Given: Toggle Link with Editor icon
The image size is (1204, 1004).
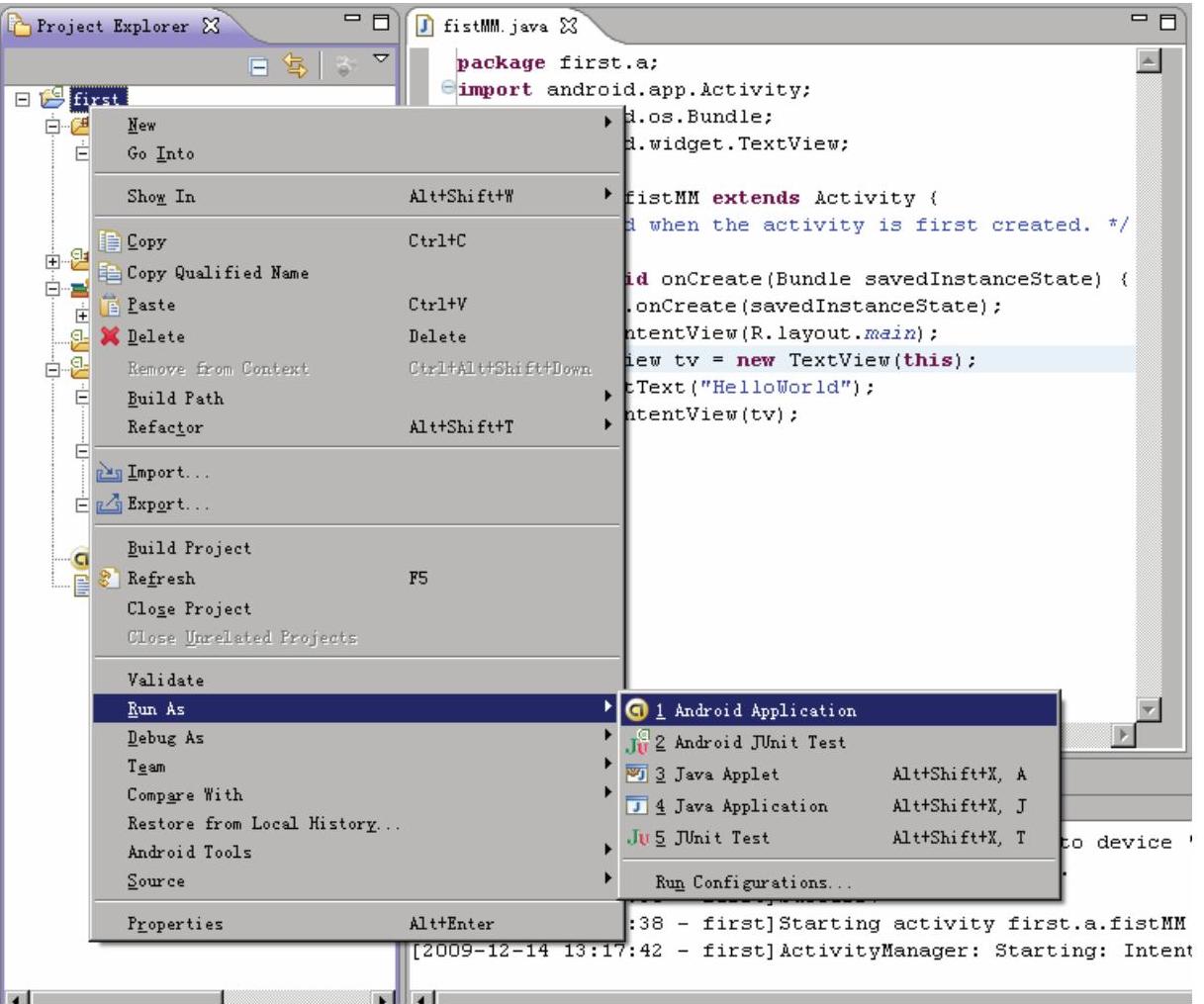Looking at the screenshot, I should pyautogui.click(x=295, y=67).
